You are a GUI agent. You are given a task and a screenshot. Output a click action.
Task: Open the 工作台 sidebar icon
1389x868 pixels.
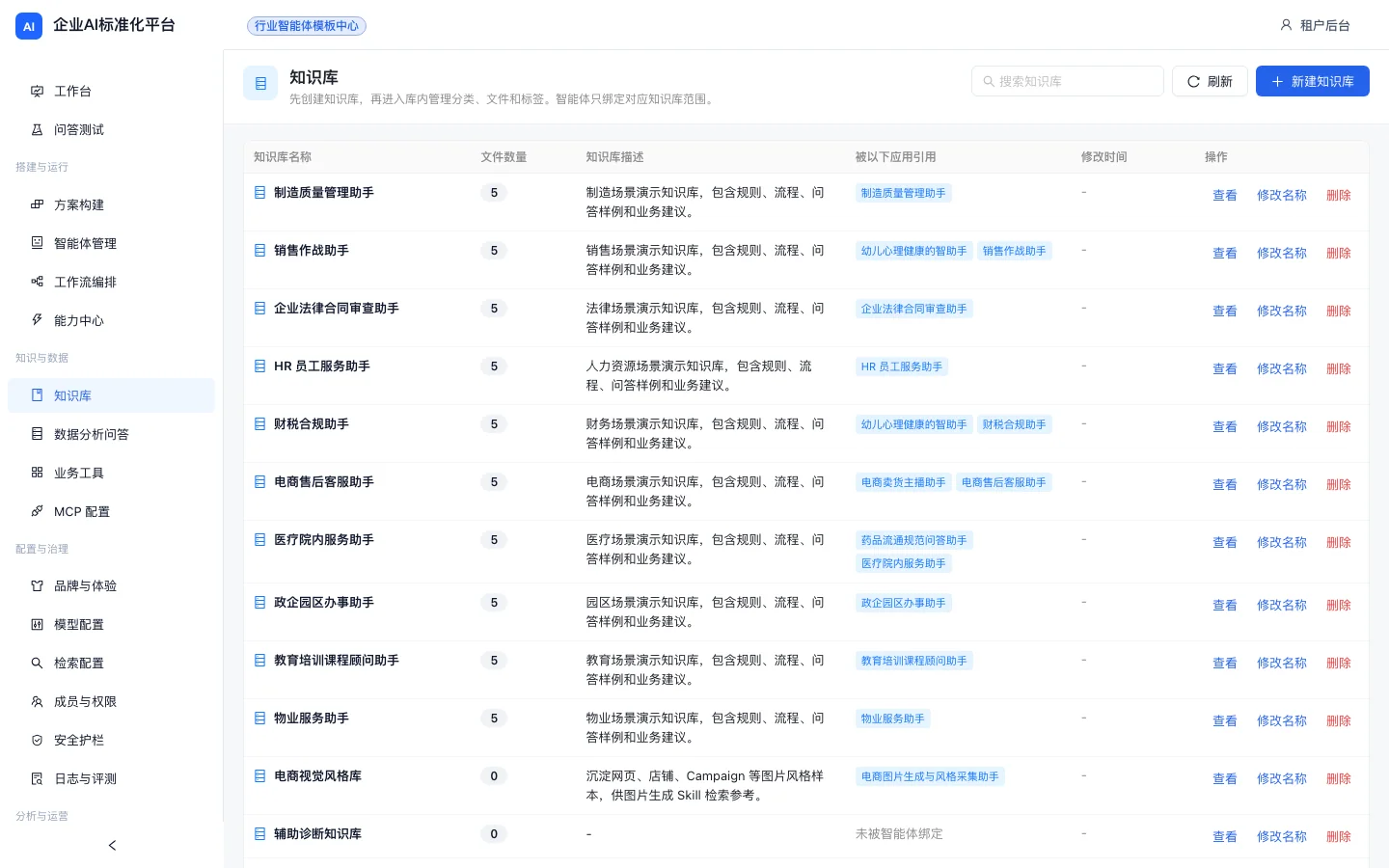(37, 91)
